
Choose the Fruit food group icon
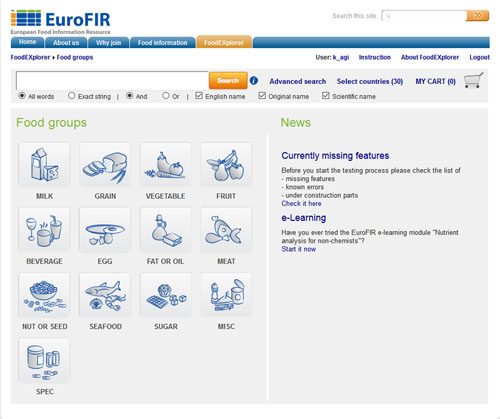[226, 165]
